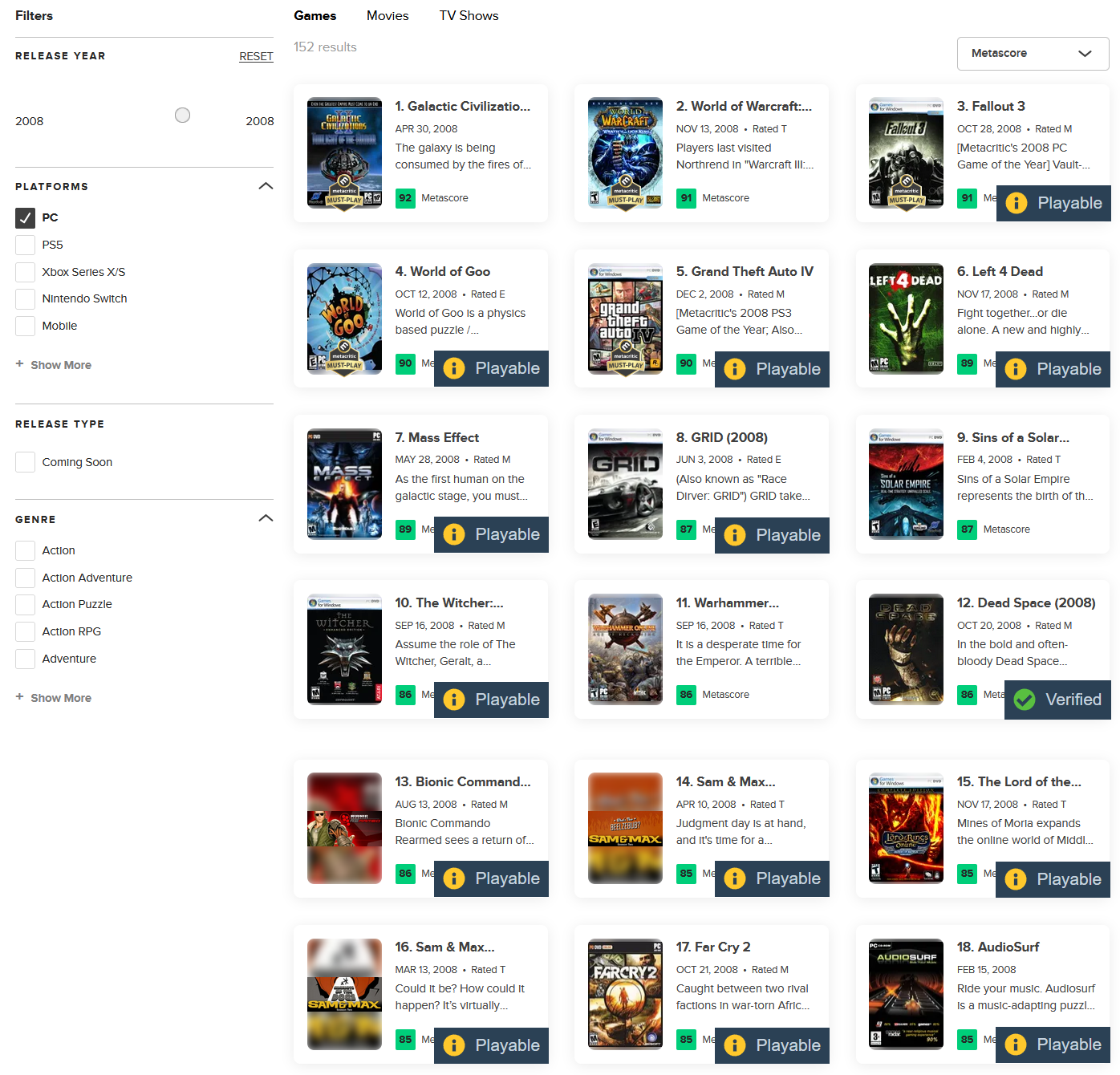Open the Metascore sort dropdown
The width and height of the screenshot is (1120, 1075).
pos(1033,53)
